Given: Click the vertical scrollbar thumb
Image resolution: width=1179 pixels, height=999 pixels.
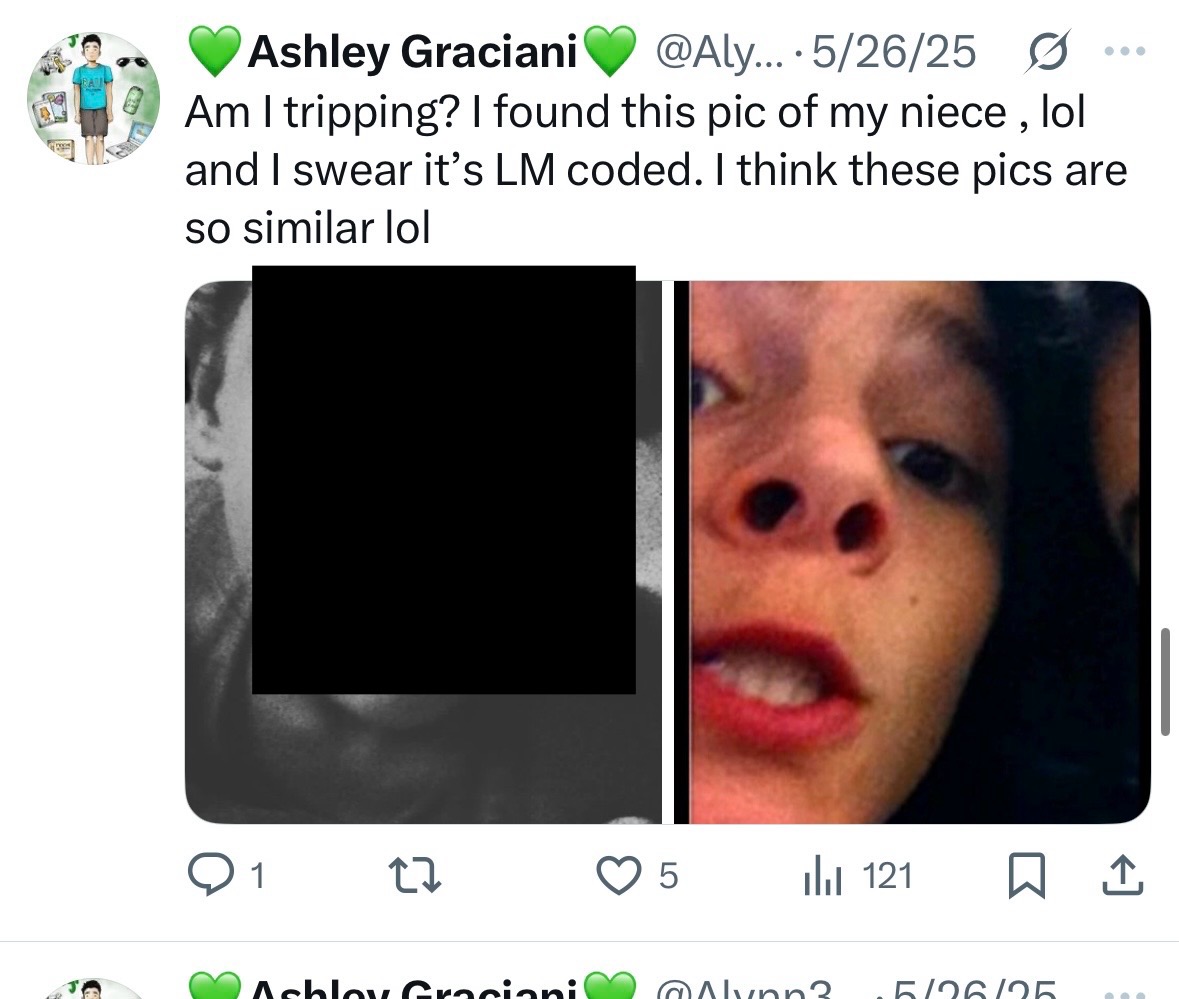Looking at the screenshot, I should pyautogui.click(x=1165, y=681).
